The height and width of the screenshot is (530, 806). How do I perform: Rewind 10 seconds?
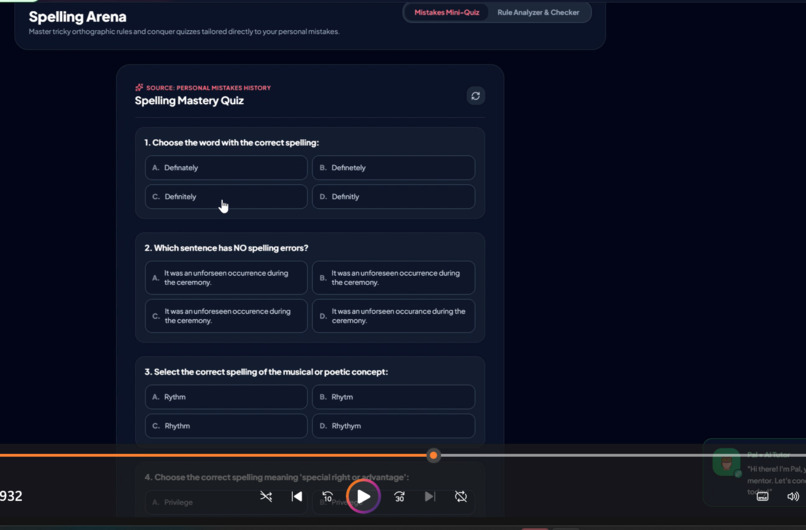coord(327,497)
